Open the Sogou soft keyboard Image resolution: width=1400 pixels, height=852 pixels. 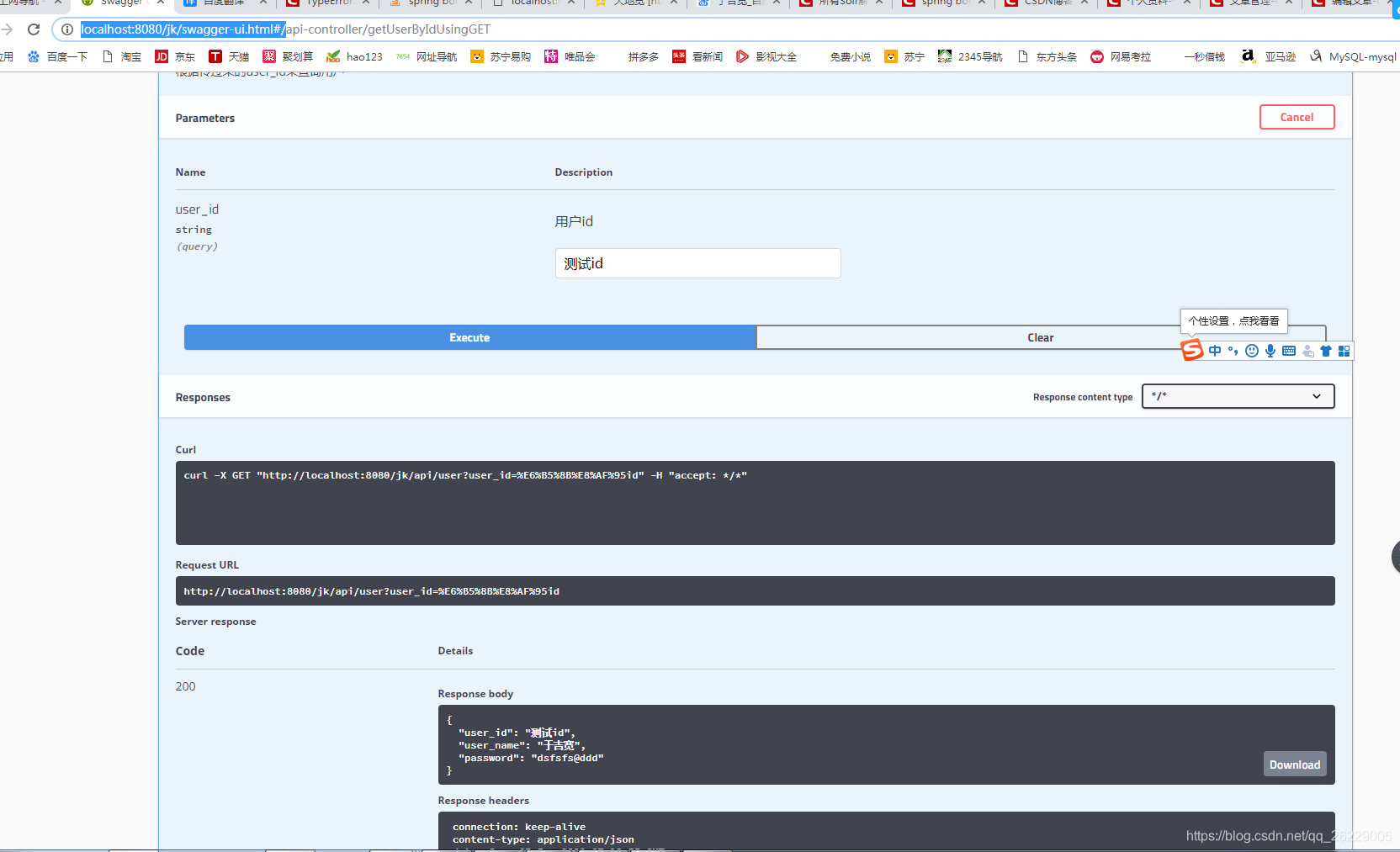tap(1288, 351)
